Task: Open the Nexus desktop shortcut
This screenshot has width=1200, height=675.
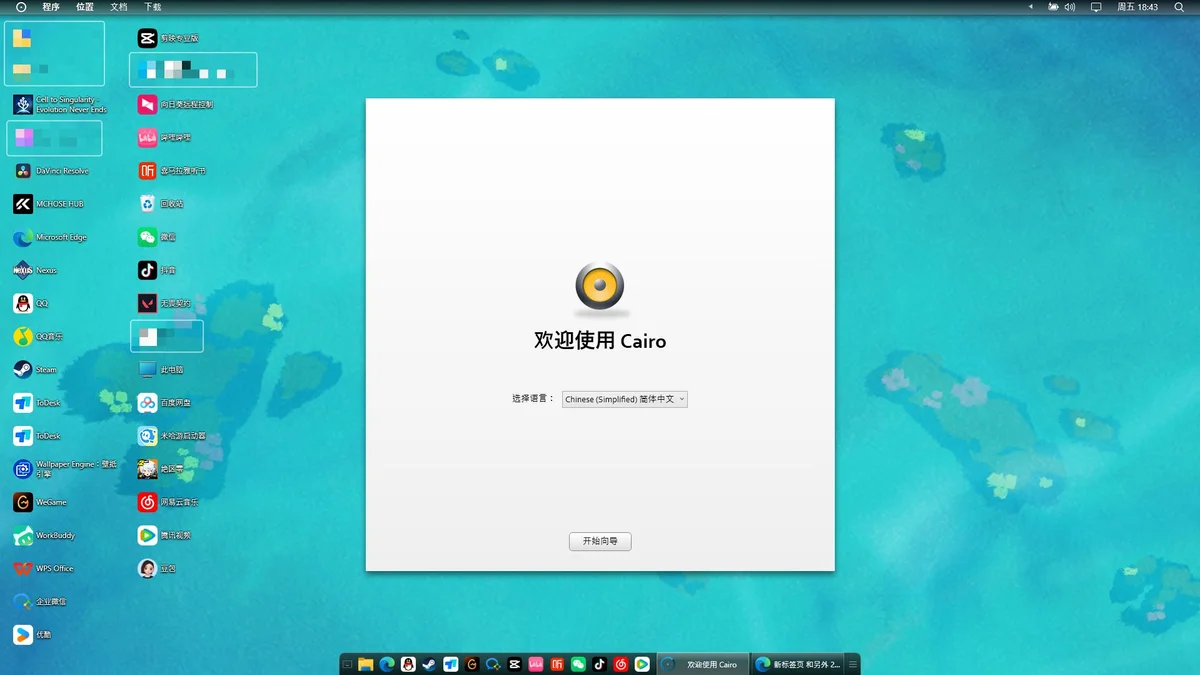Action: click(35, 270)
